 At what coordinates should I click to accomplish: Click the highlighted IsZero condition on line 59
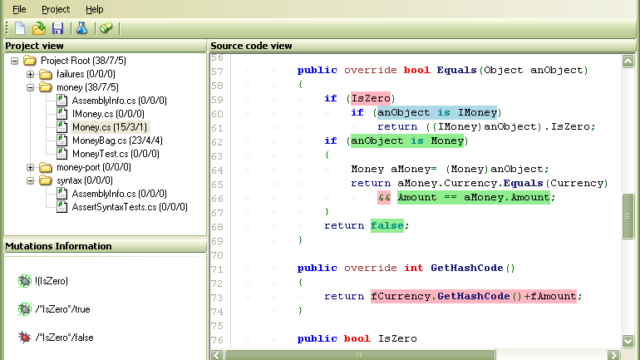tap(371, 98)
